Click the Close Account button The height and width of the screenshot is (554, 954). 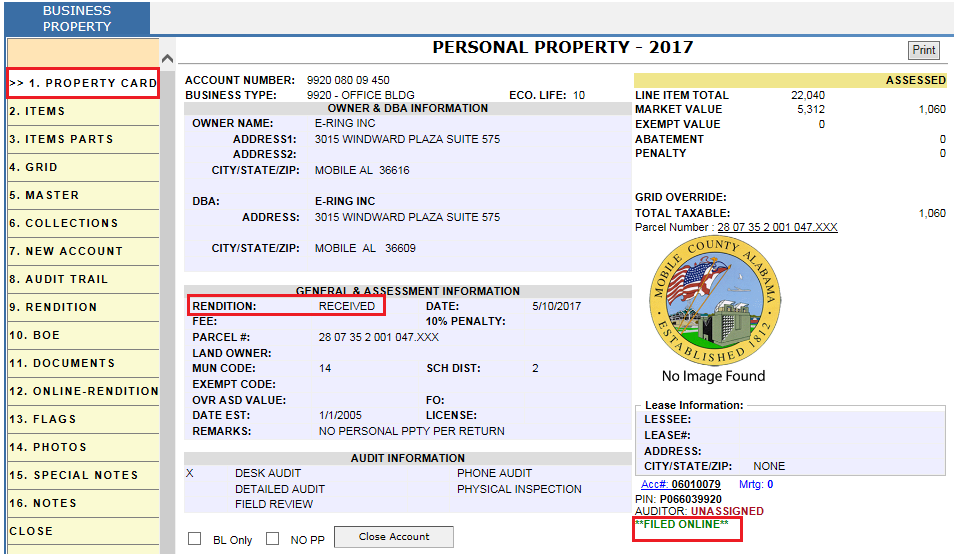[394, 537]
